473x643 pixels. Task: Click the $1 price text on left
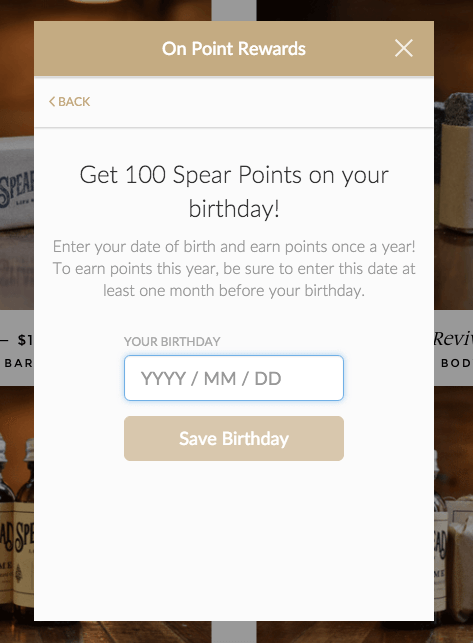click(x=25, y=340)
